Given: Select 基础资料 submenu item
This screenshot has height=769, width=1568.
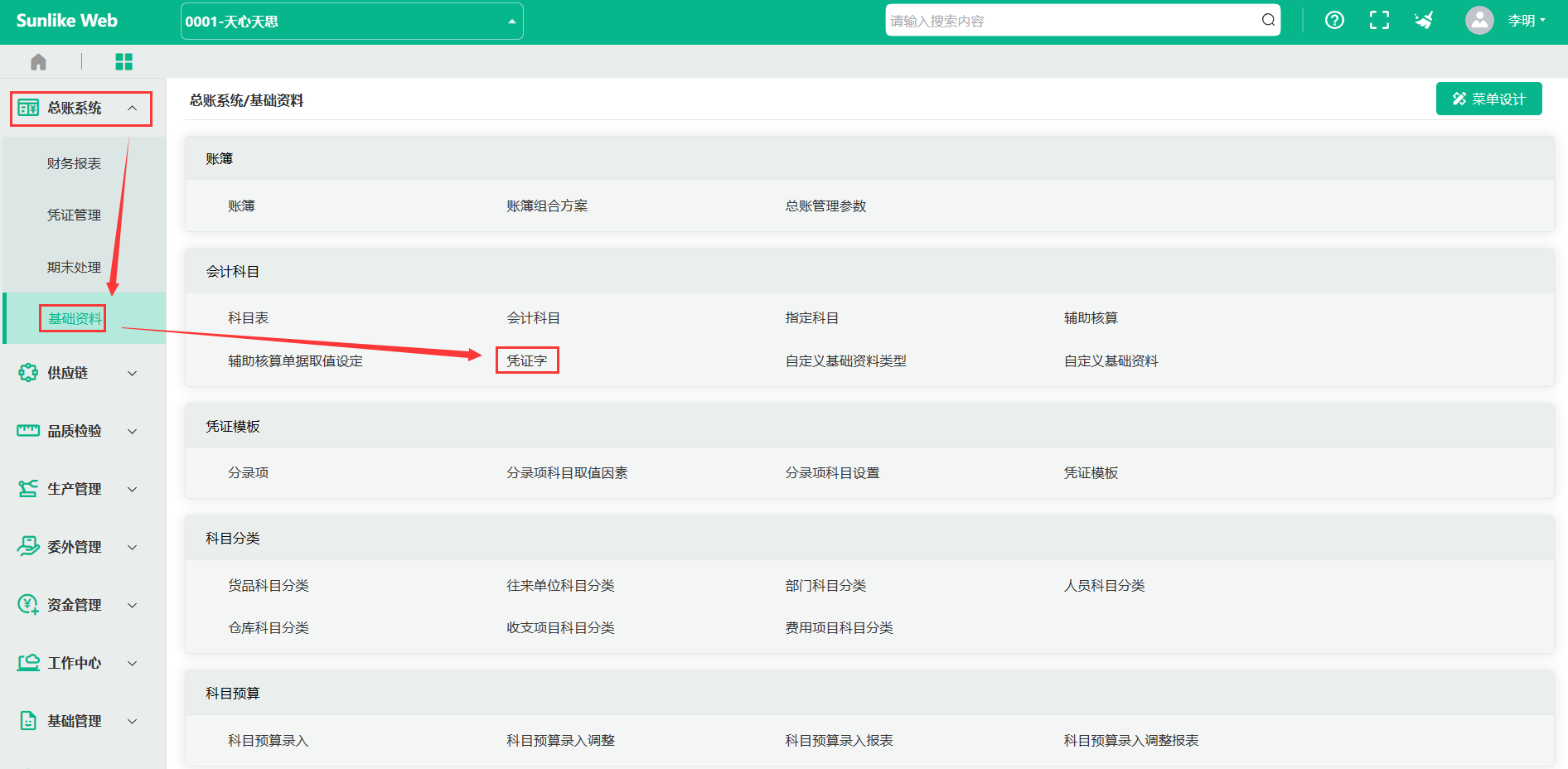Looking at the screenshot, I should [74, 318].
